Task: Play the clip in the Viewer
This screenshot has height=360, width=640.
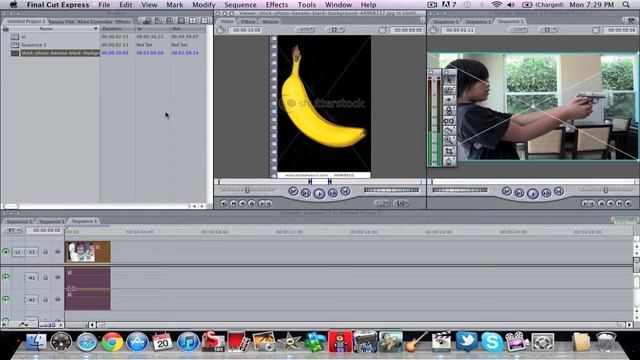Action: tap(319, 193)
